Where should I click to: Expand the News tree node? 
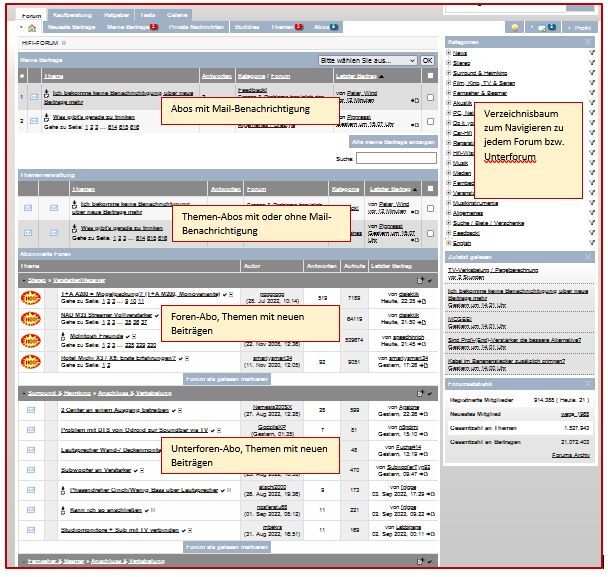[x=449, y=53]
